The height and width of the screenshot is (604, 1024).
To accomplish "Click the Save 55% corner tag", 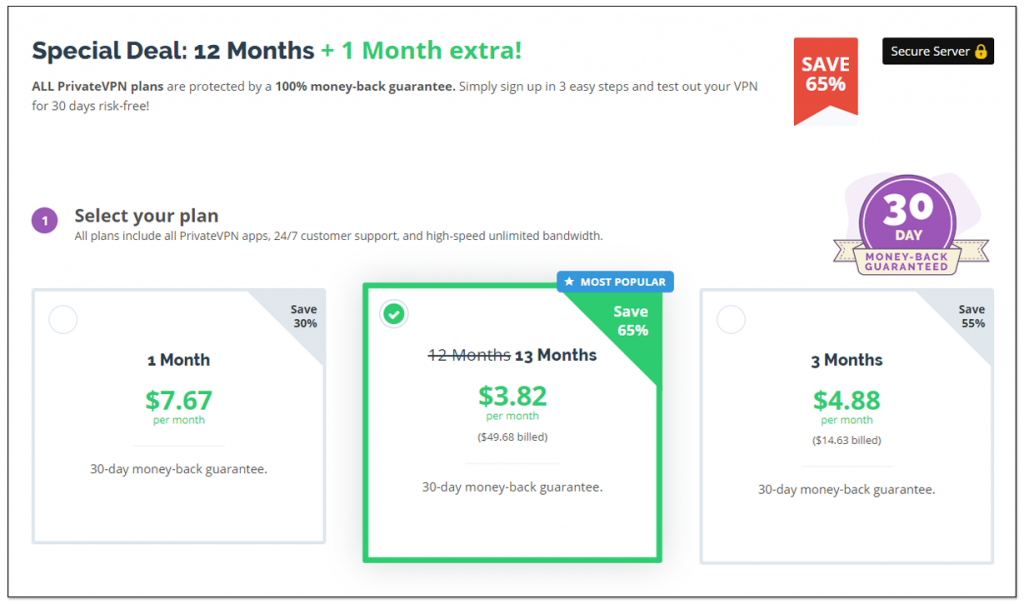I will pyautogui.click(x=971, y=316).
